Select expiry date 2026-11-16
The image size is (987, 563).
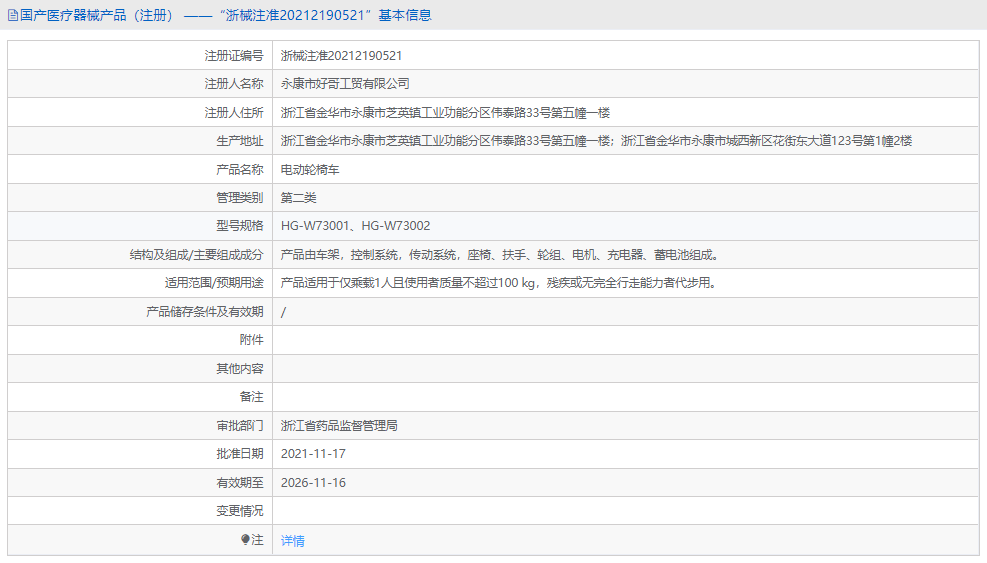pyautogui.click(x=313, y=482)
